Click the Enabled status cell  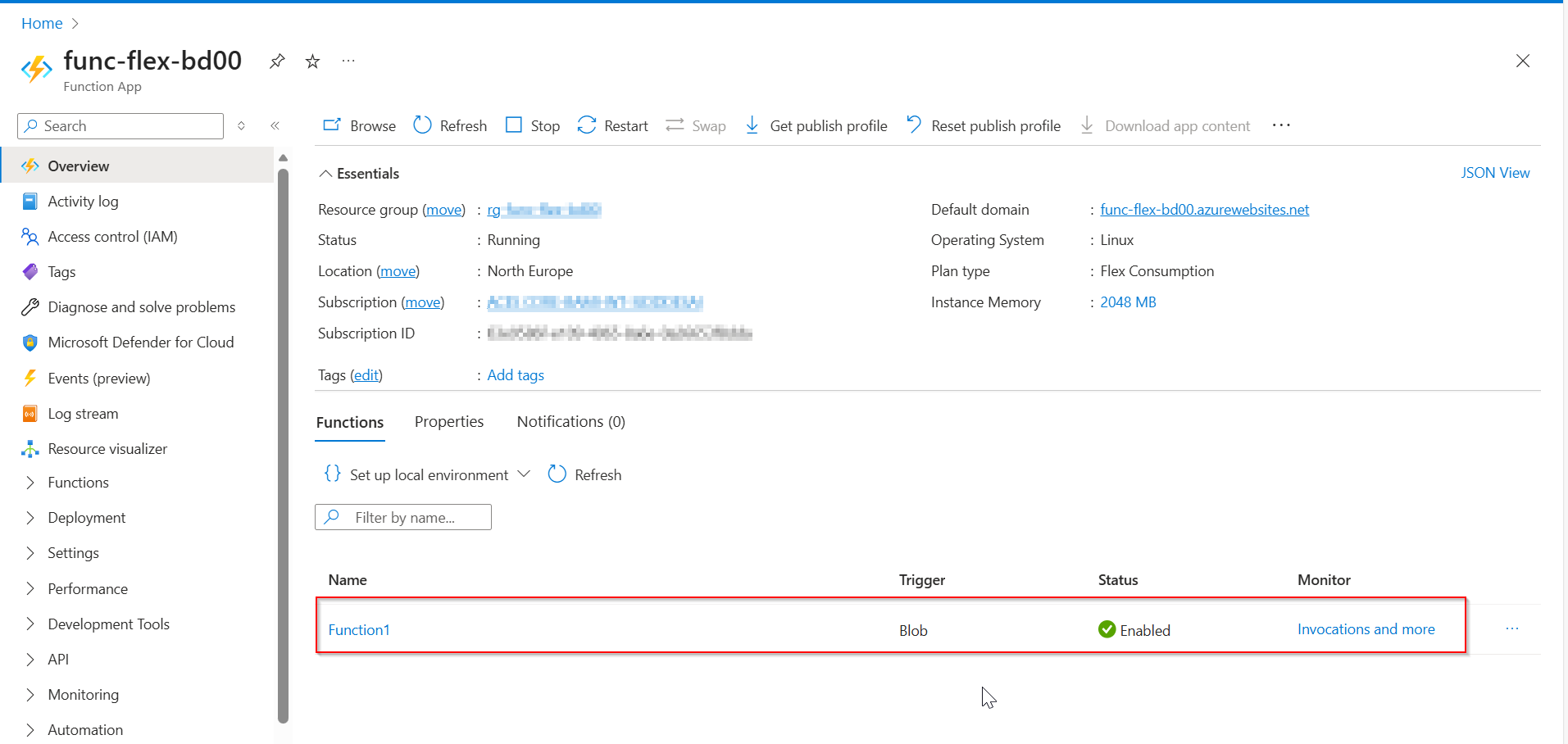pyautogui.click(x=1134, y=629)
